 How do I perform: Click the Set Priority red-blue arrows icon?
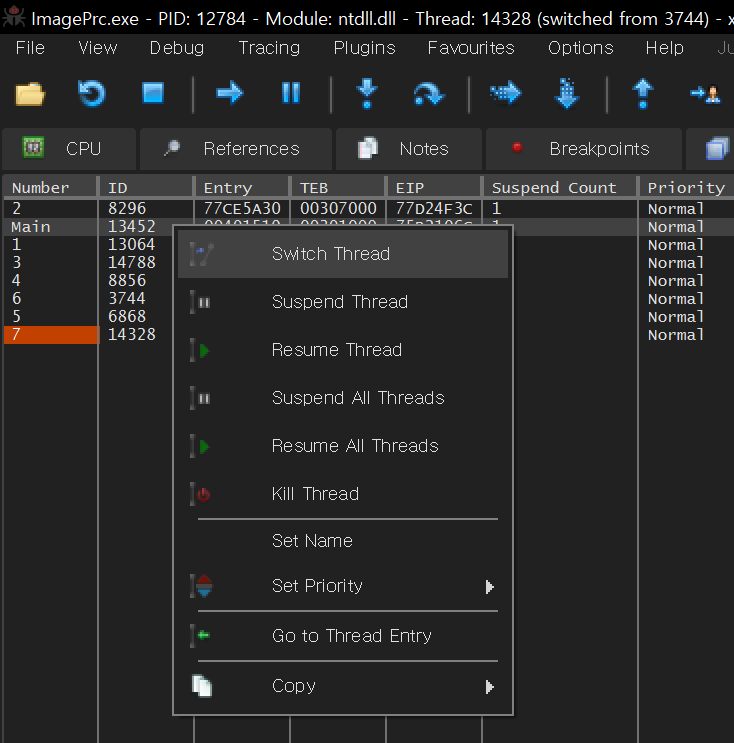coord(202,586)
